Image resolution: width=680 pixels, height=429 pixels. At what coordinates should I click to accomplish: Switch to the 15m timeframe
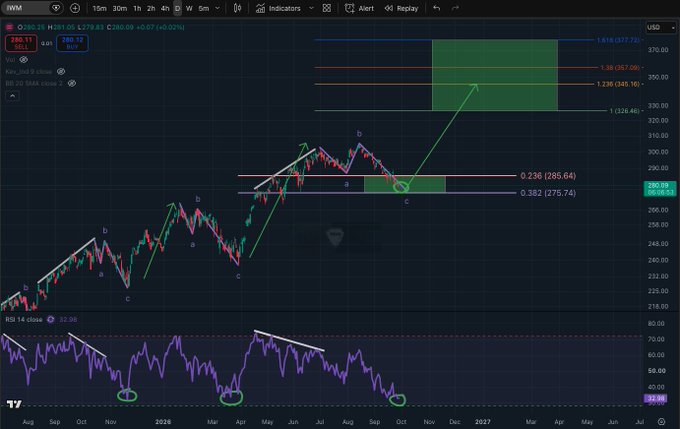[x=99, y=8]
